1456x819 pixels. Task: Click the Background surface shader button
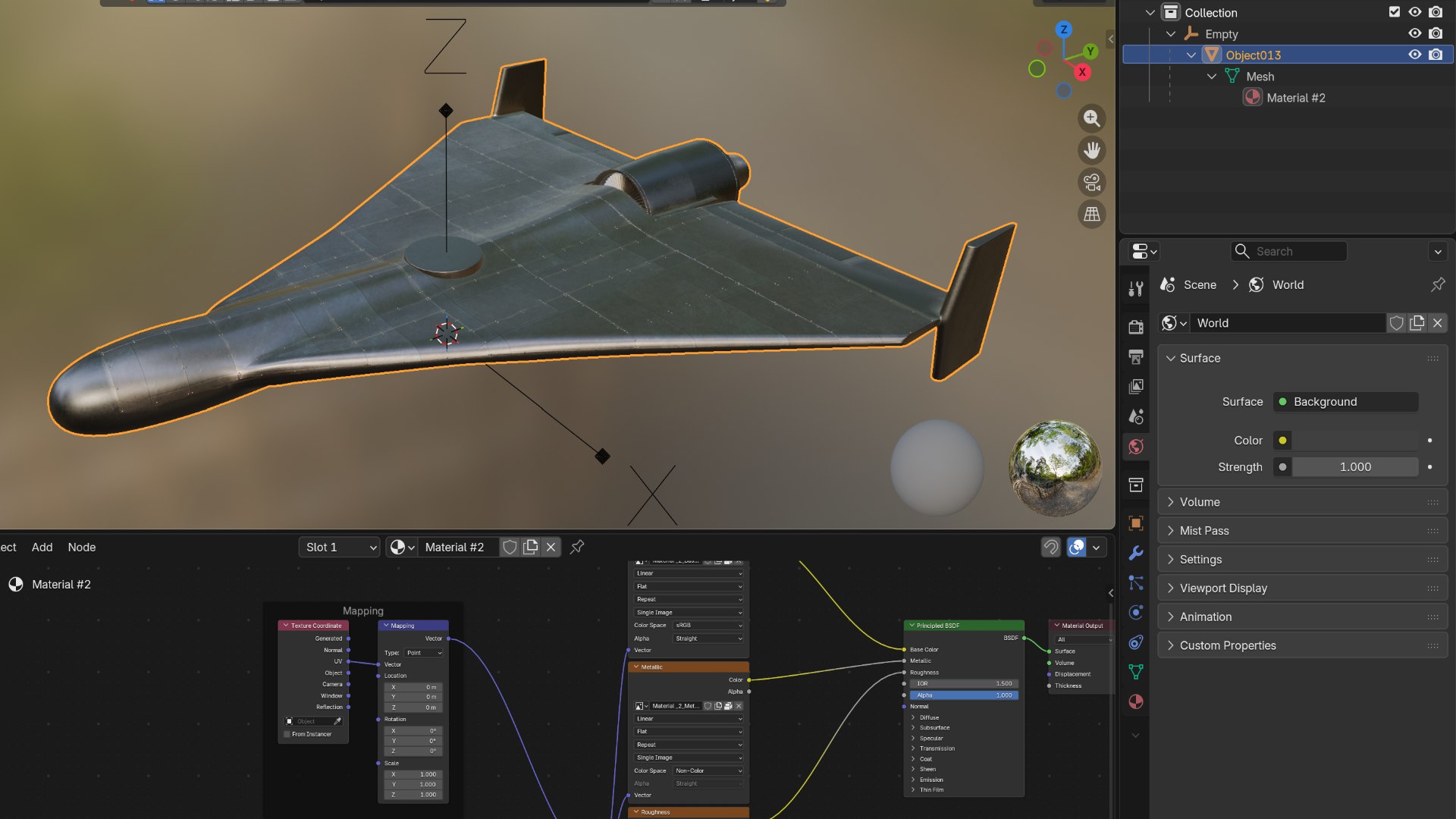pyautogui.click(x=1345, y=402)
